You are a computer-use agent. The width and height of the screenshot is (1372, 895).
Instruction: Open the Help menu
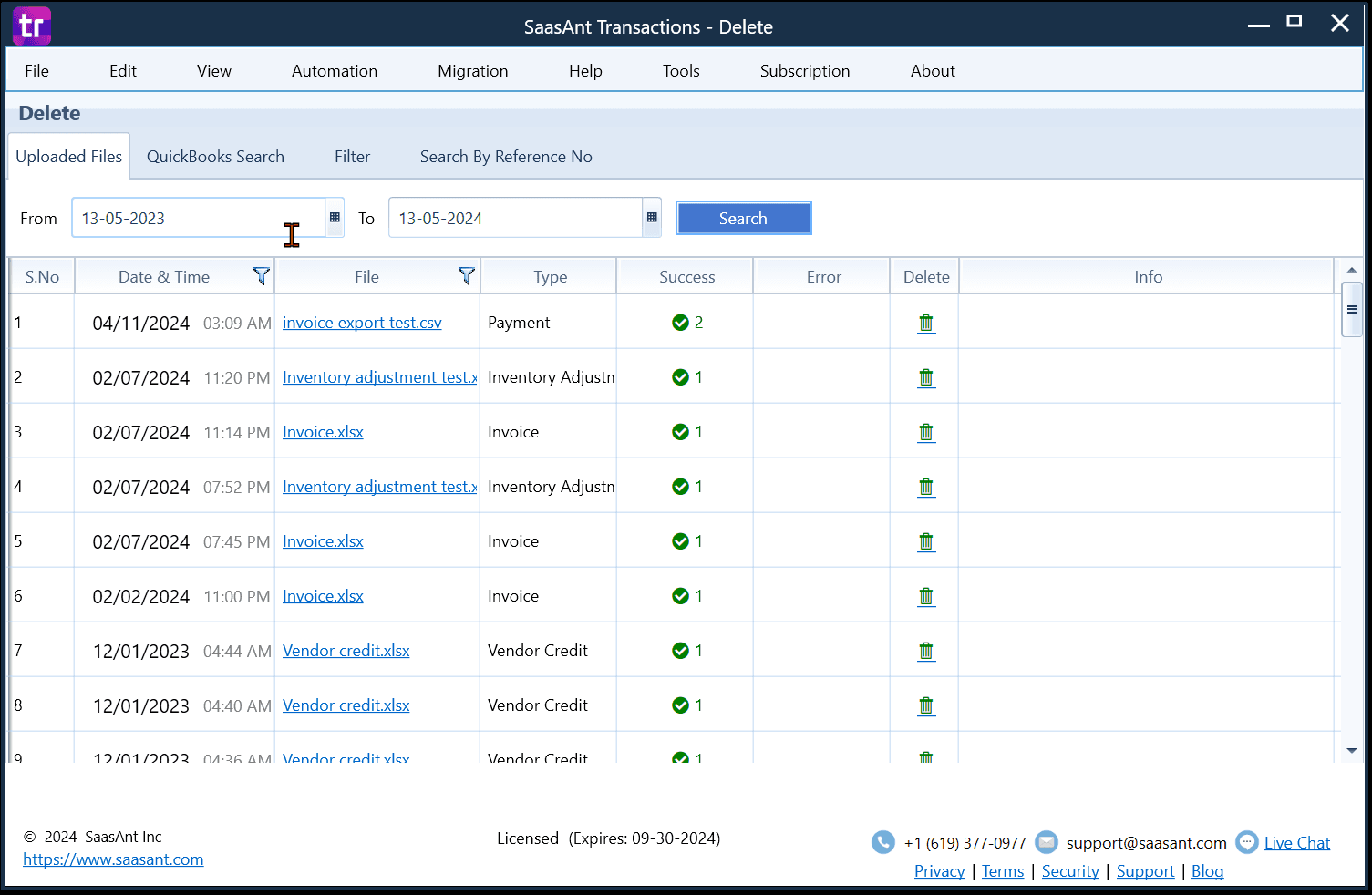tap(585, 71)
